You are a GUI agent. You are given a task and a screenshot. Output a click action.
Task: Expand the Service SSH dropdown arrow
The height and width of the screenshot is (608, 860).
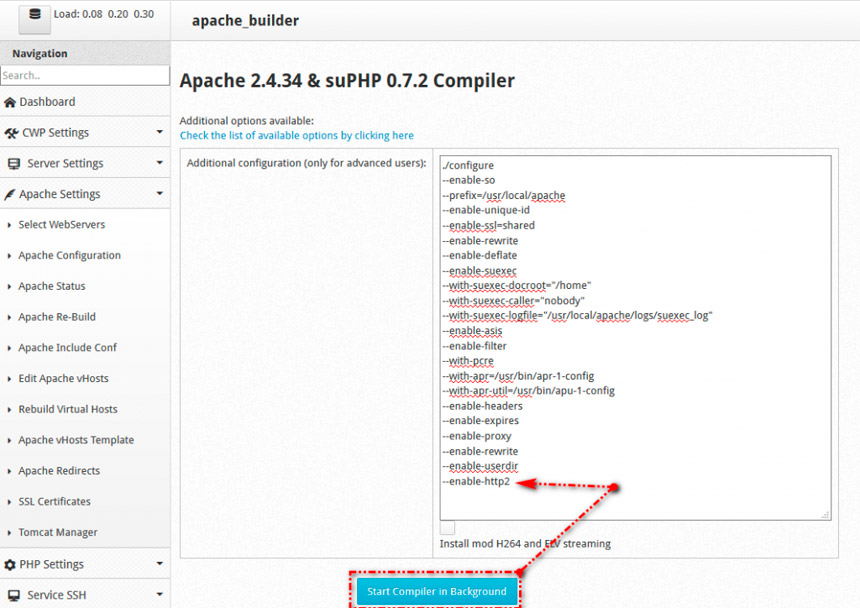tap(160, 594)
